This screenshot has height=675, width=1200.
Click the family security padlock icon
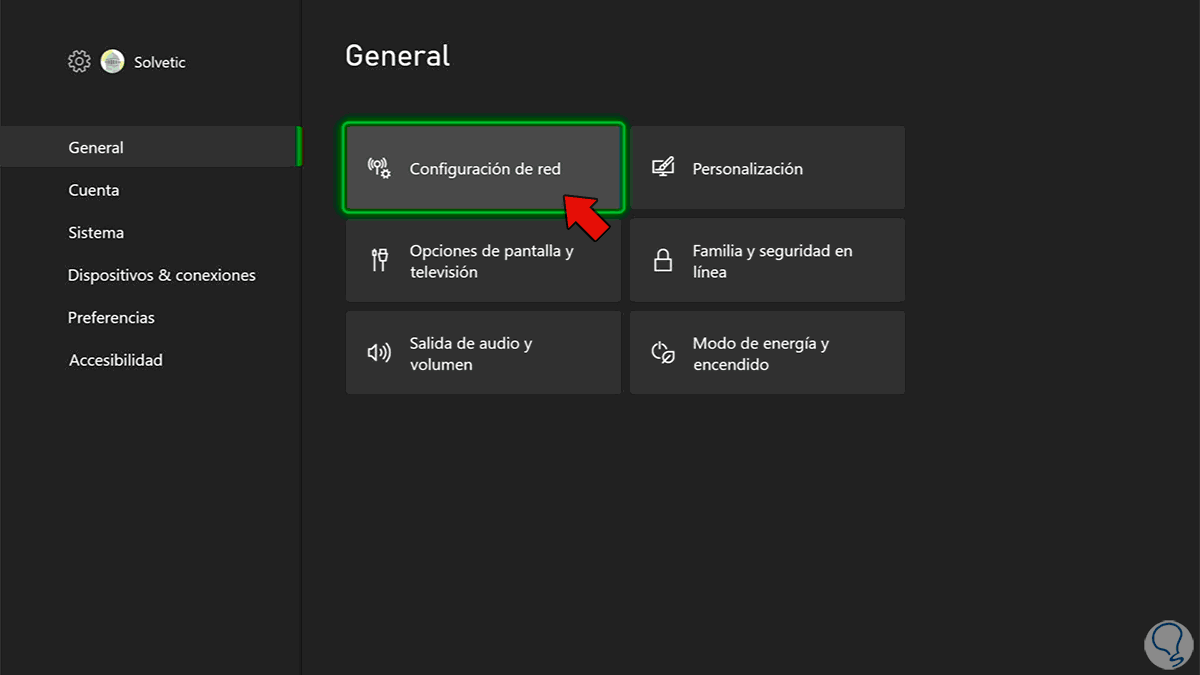(662, 261)
